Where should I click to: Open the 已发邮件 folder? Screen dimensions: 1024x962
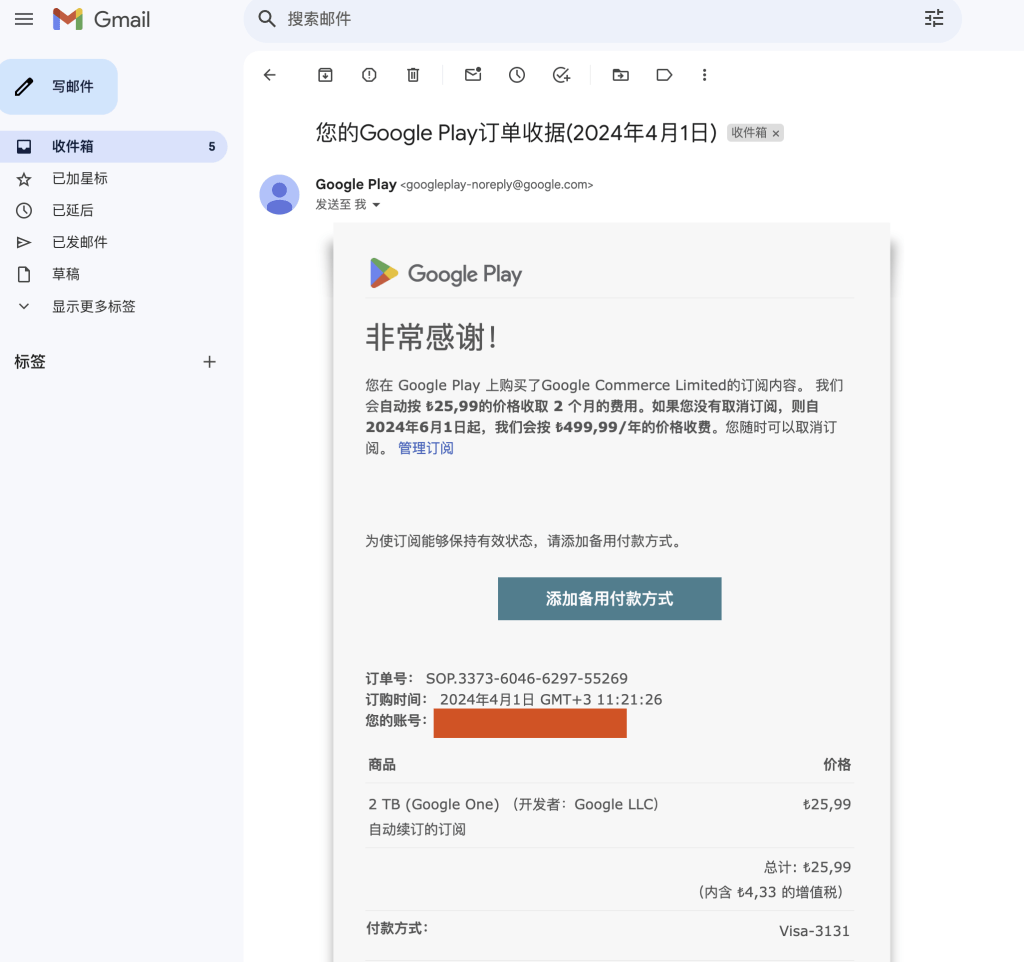tap(80, 242)
